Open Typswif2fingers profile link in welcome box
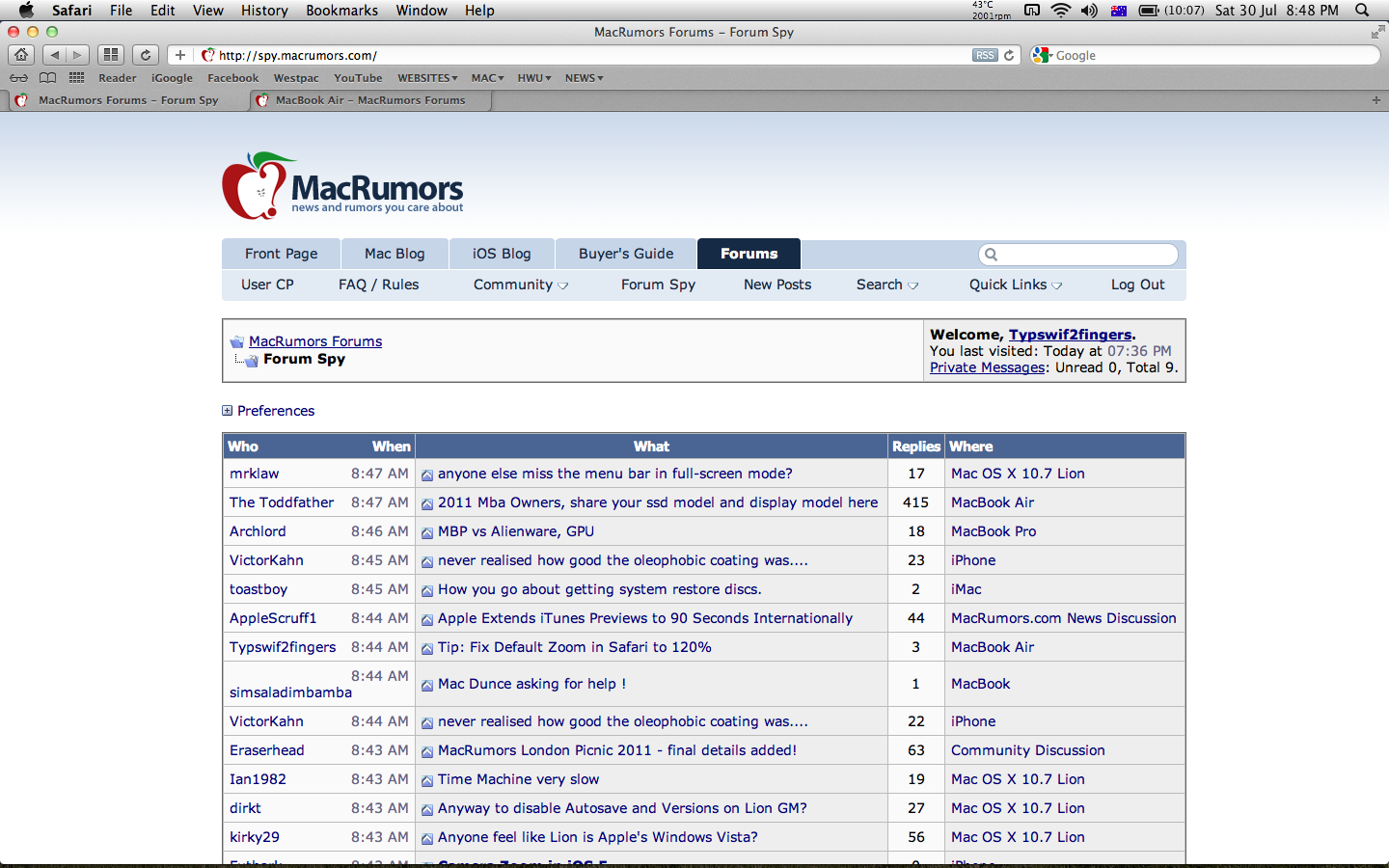 point(1070,335)
